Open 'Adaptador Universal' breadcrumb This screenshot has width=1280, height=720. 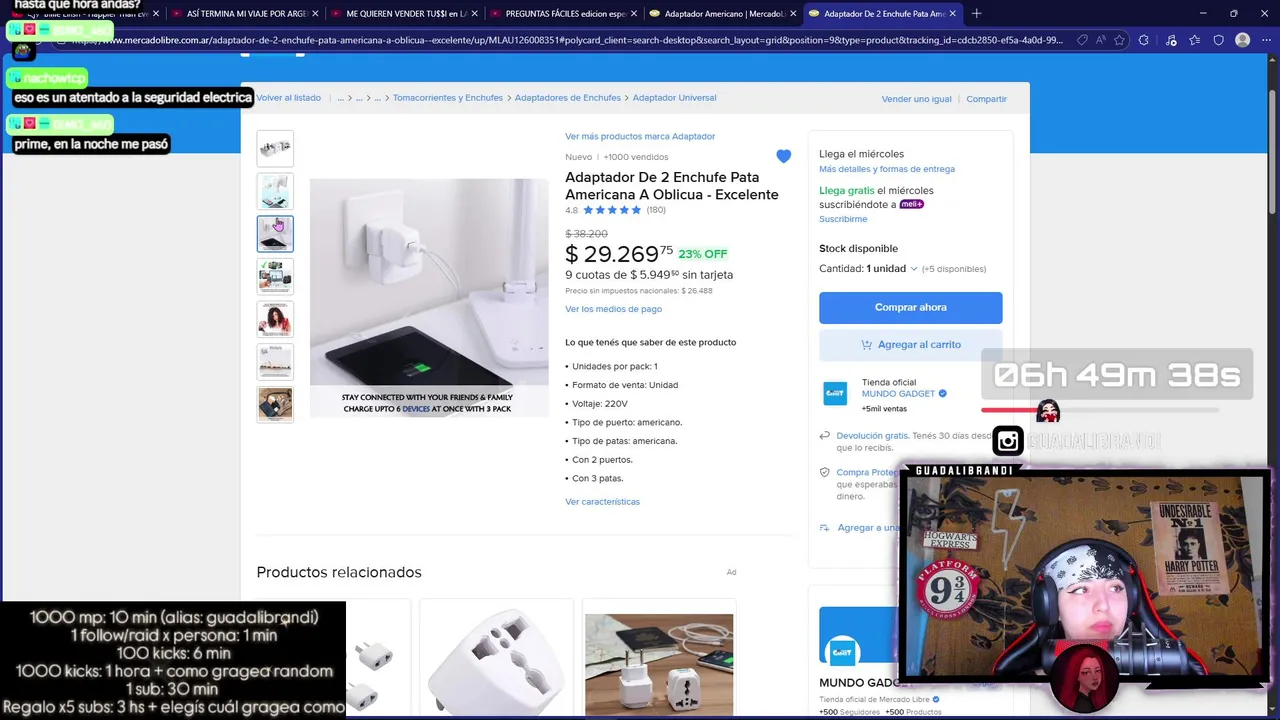674,98
